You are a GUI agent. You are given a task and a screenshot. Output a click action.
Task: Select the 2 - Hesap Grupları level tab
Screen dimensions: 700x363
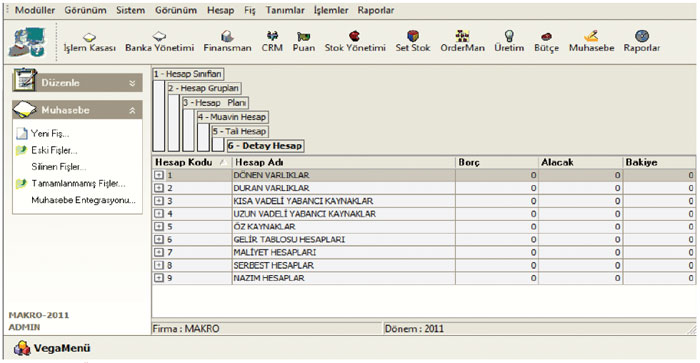click(x=204, y=88)
